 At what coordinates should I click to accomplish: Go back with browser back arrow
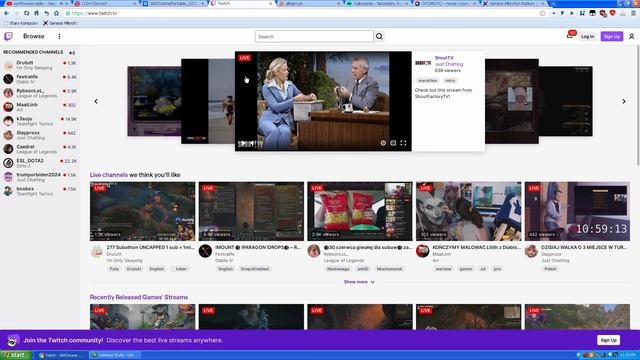tap(7, 13)
